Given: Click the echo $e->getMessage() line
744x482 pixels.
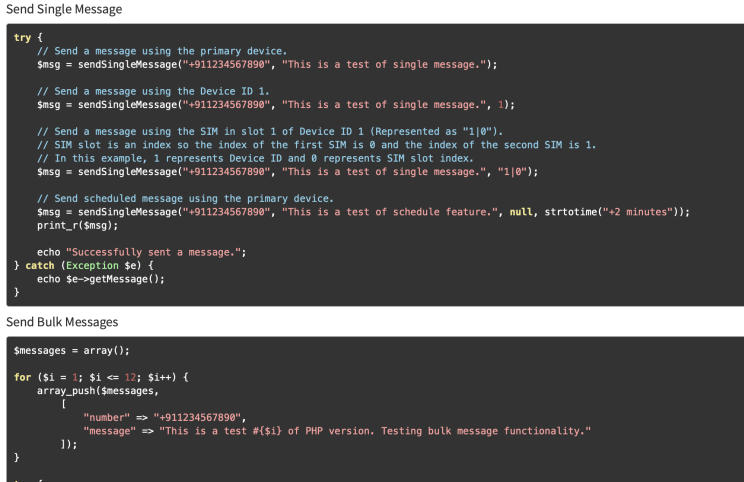Looking at the screenshot, I should click(x=101, y=279).
